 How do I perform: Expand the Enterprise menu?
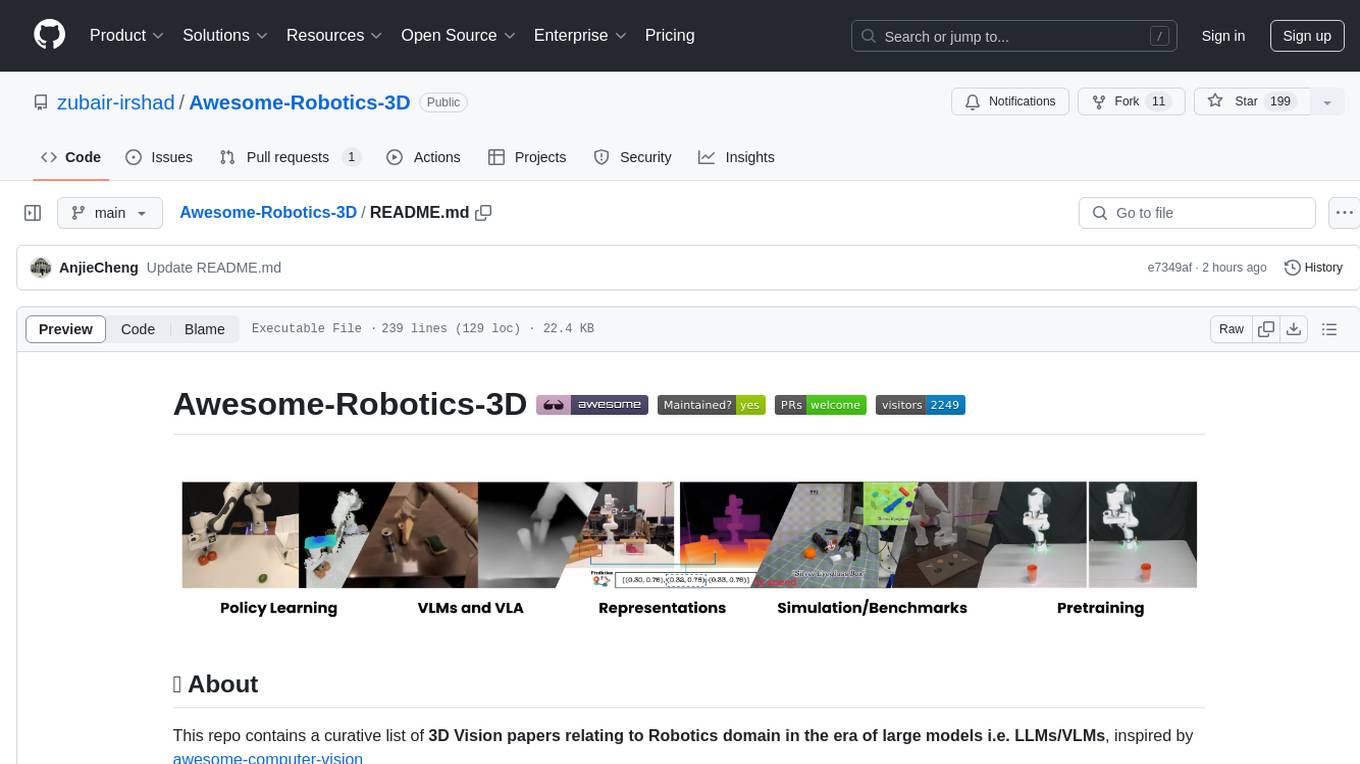[x=580, y=35]
